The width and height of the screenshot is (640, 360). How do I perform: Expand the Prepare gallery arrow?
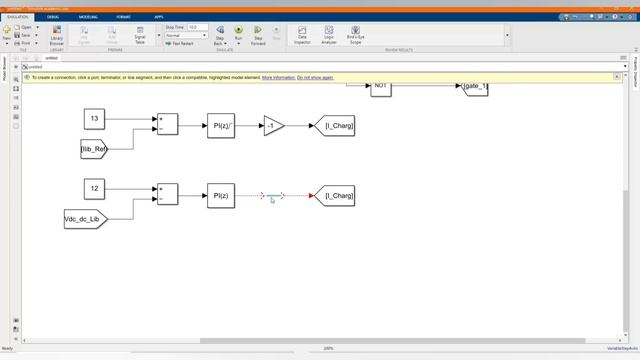click(x=159, y=36)
